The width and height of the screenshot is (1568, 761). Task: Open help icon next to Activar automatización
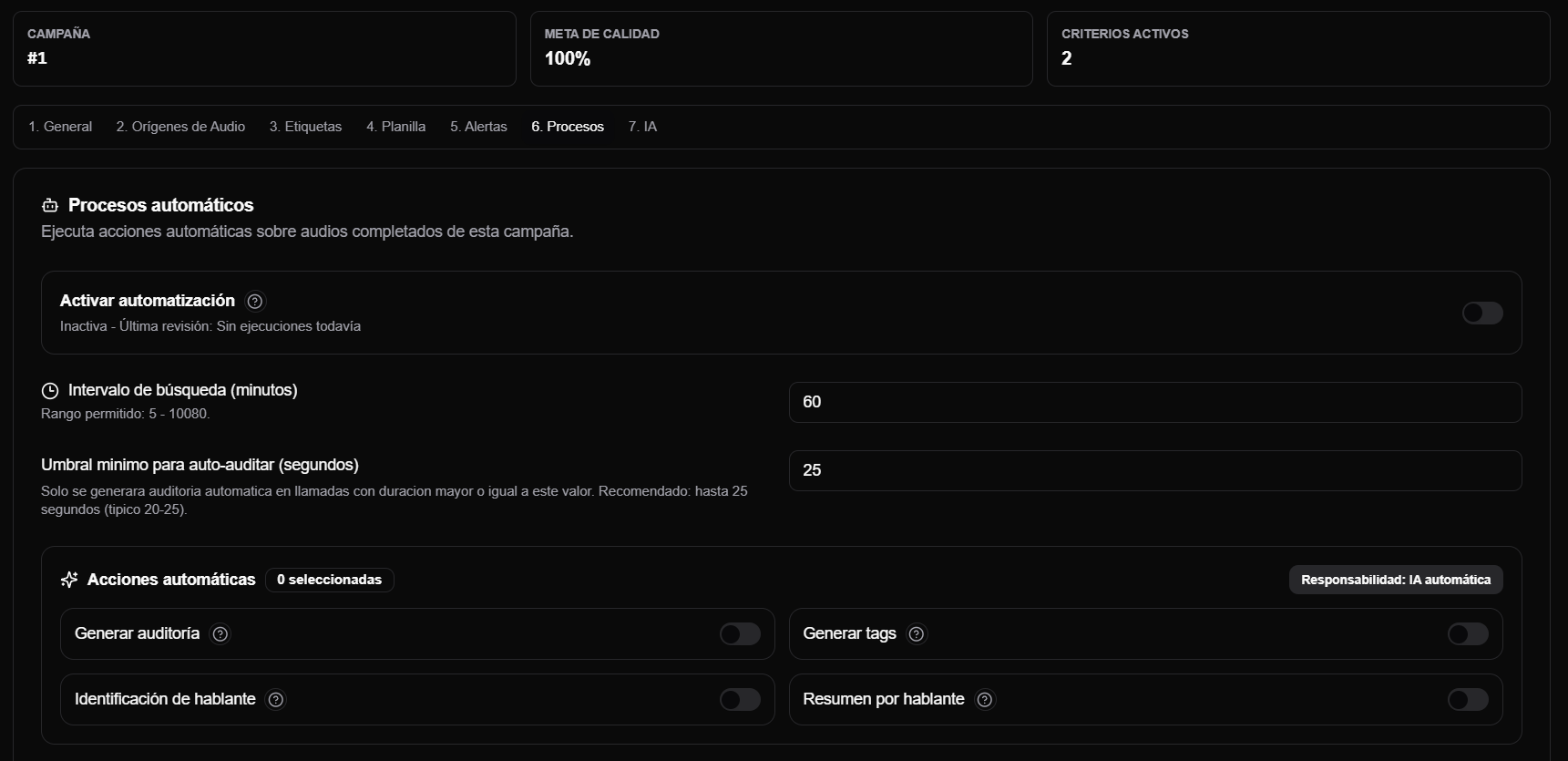click(x=255, y=301)
